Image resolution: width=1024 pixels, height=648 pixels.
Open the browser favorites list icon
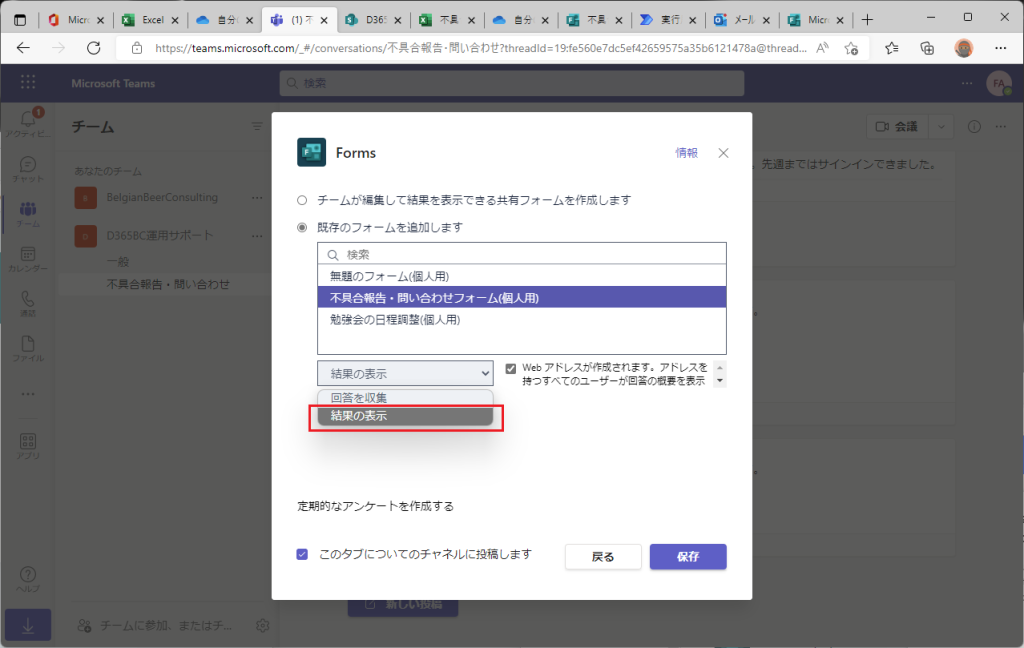click(x=891, y=48)
